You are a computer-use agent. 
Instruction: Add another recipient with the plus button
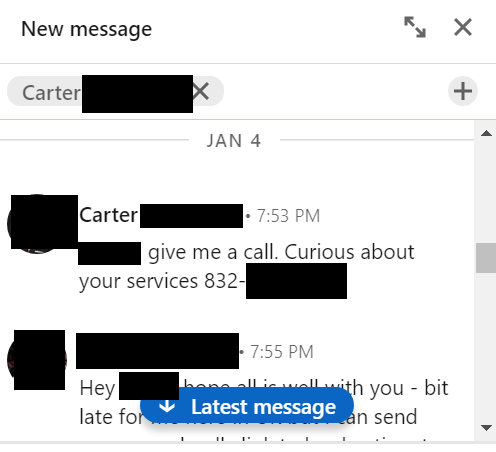click(x=463, y=91)
